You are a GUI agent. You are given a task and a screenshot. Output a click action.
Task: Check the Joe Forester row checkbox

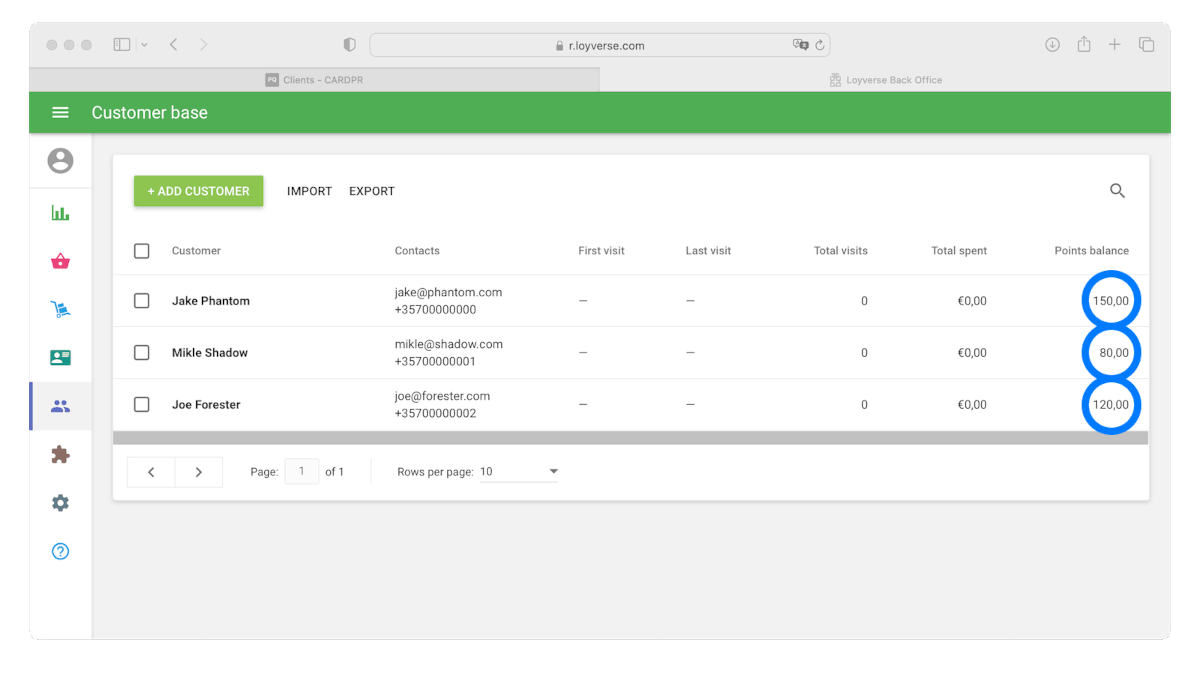click(142, 405)
